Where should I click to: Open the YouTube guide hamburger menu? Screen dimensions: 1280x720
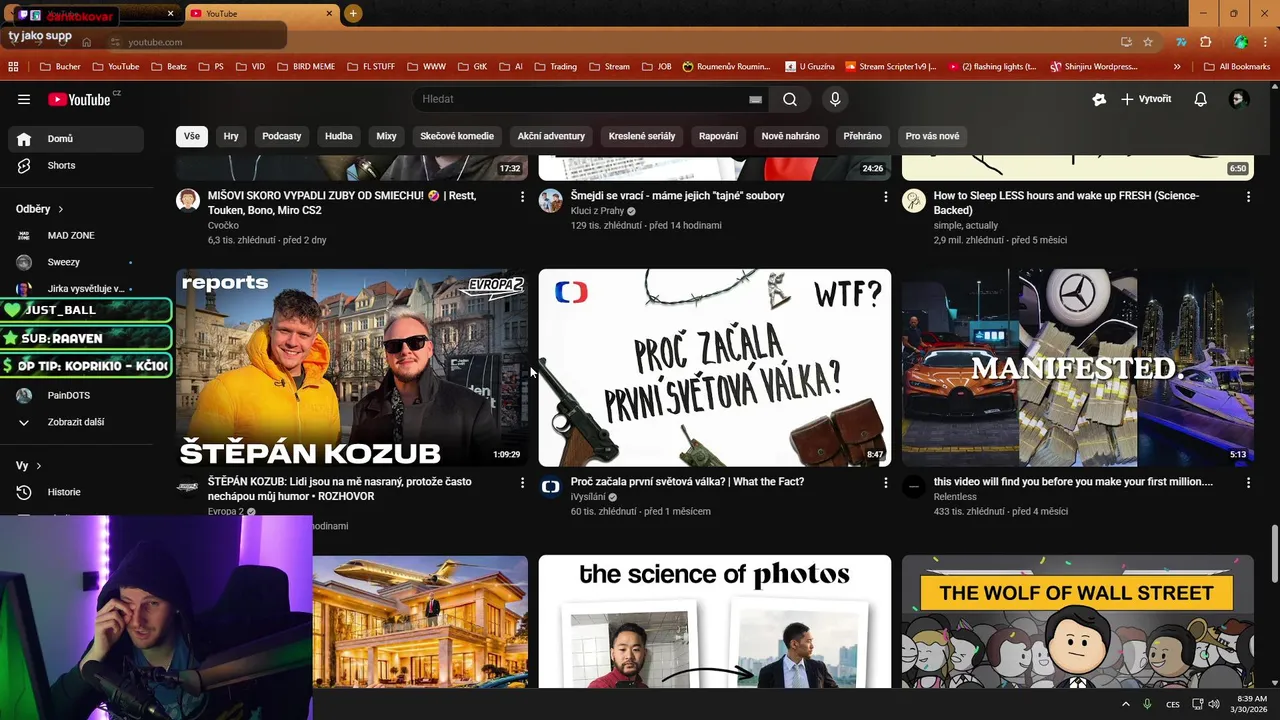[x=24, y=99]
